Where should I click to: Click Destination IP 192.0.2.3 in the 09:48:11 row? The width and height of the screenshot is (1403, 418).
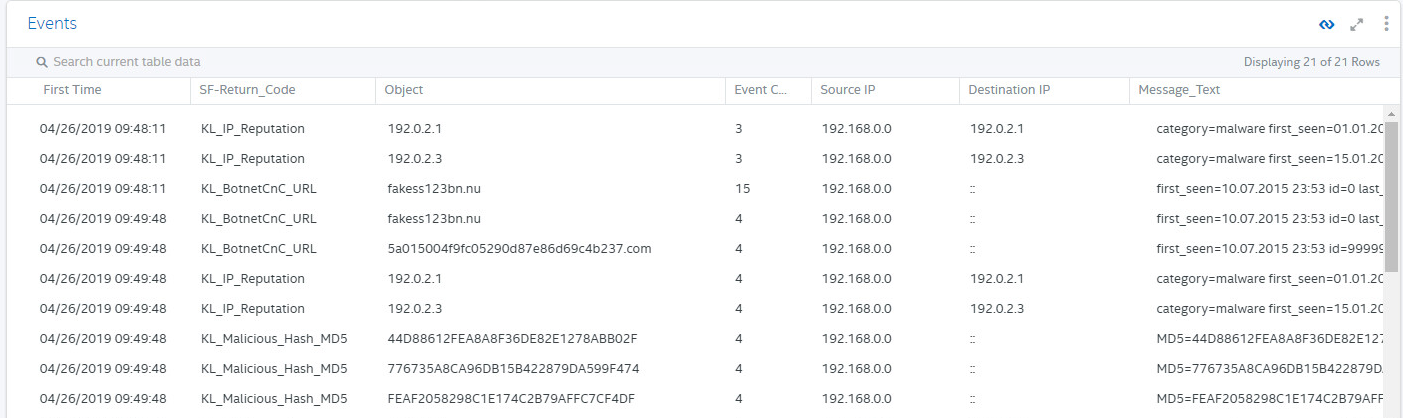[997, 159]
